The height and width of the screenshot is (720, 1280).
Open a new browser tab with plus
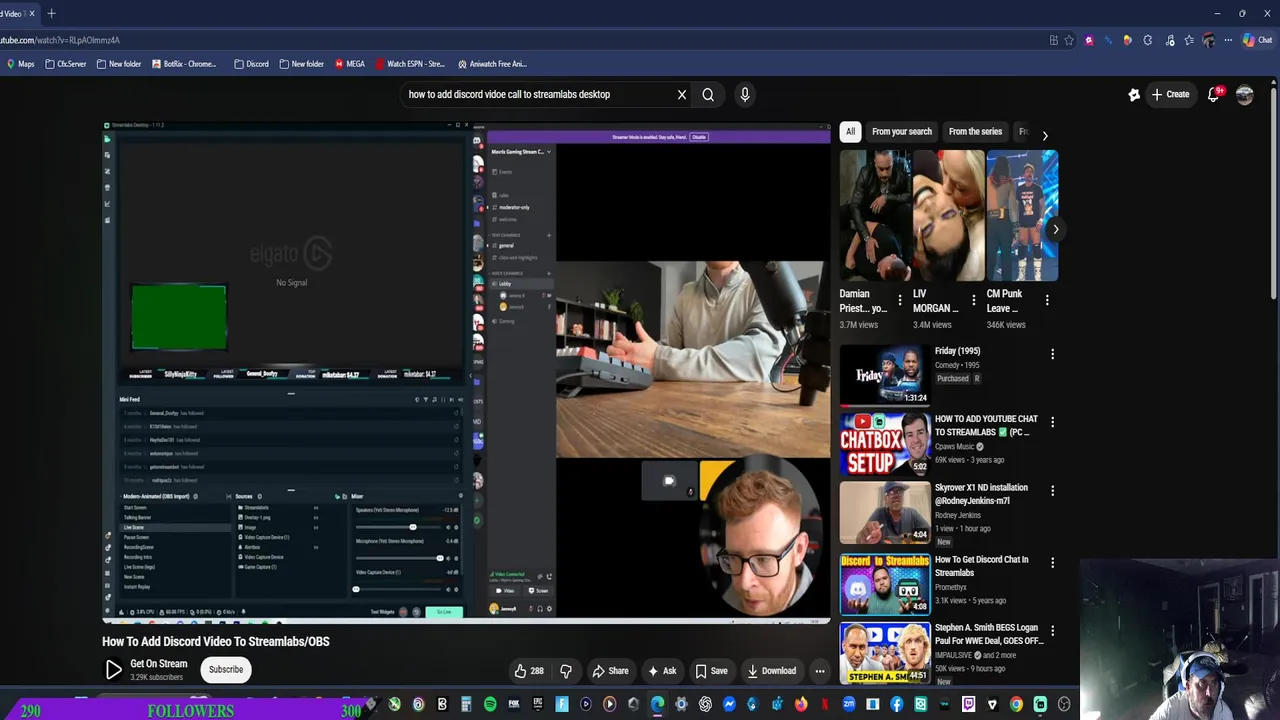coord(51,14)
